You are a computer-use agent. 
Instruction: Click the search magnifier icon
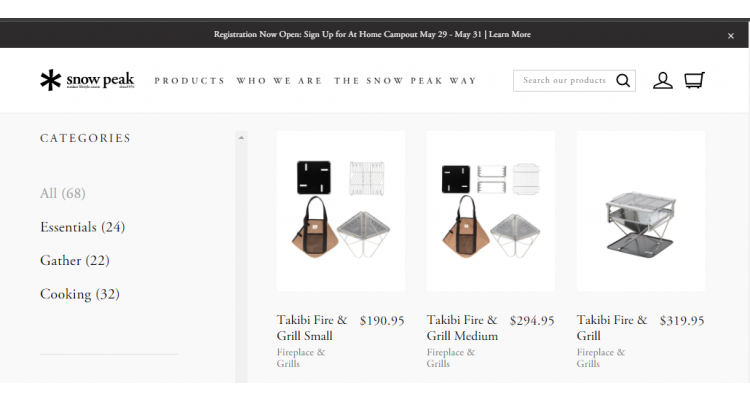point(623,80)
